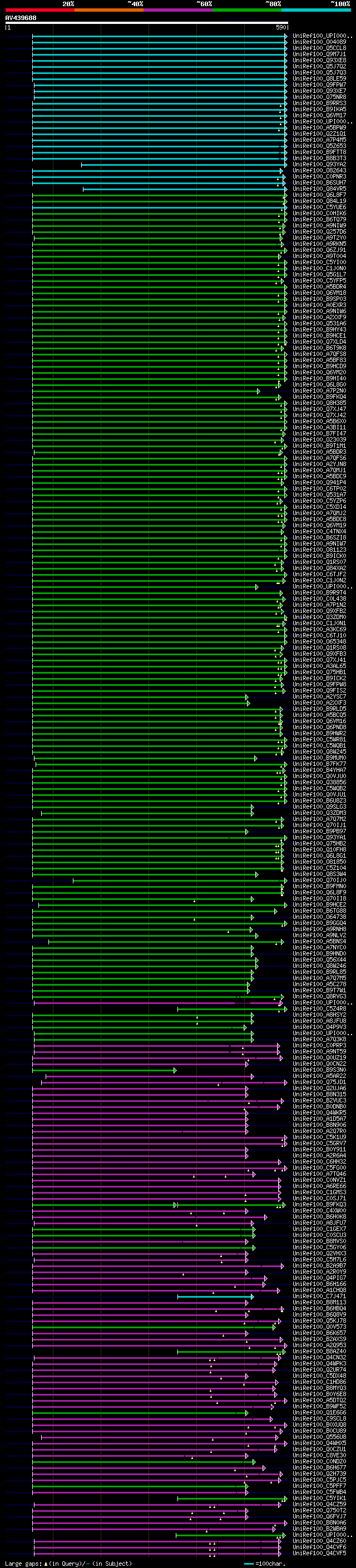Click hit label UniRef100_Q75NR8

coord(319,97)
